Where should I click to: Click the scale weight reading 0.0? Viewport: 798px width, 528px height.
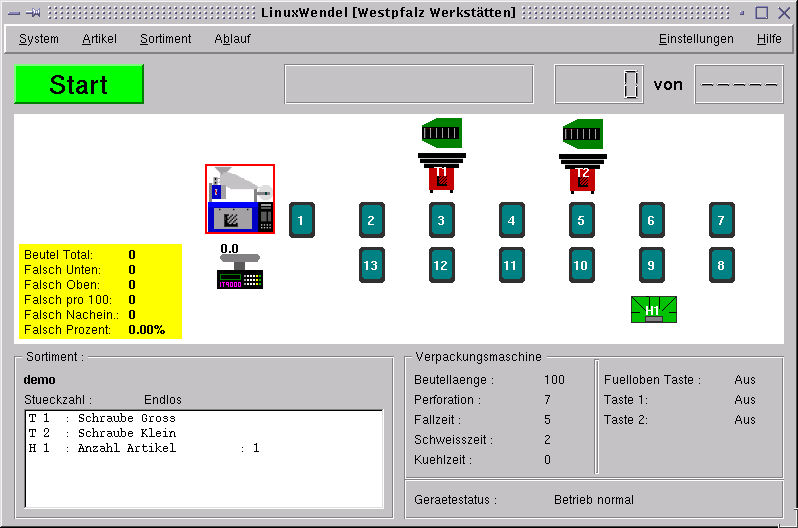tap(229, 248)
